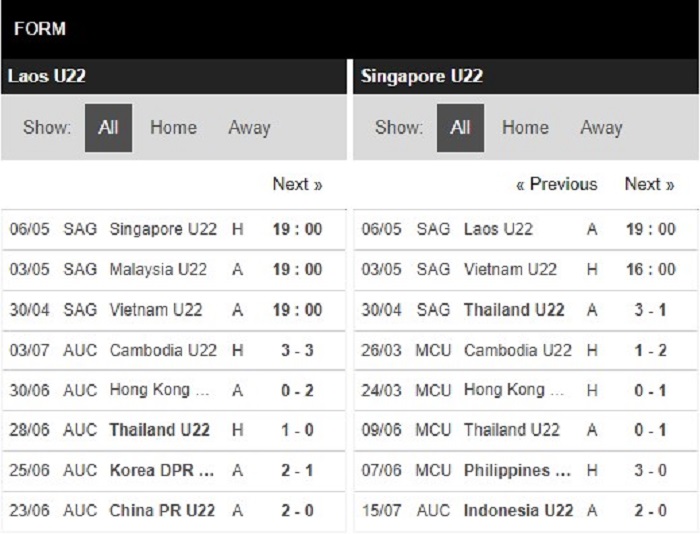This screenshot has width=700, height=534.
Task: Switch Singapore U22 form to Home
Action: [525, 128]
